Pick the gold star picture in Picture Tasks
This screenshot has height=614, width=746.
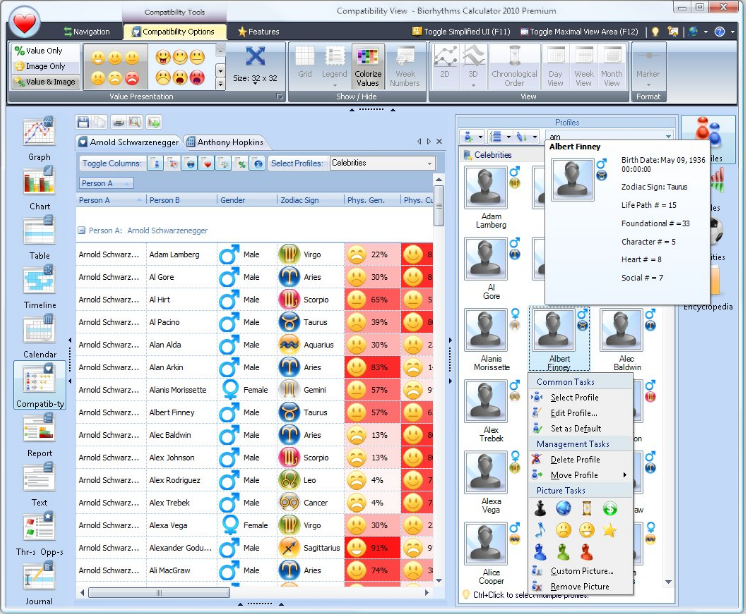tap(609, 530)
